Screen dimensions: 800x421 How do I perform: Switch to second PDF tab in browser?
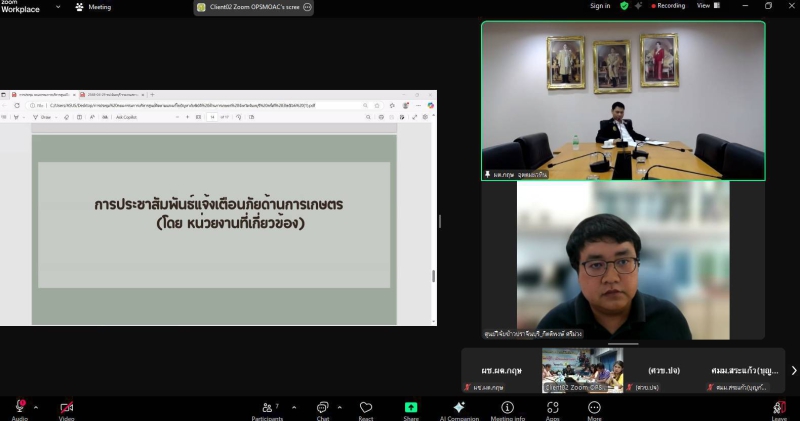[x=112, y=94]
